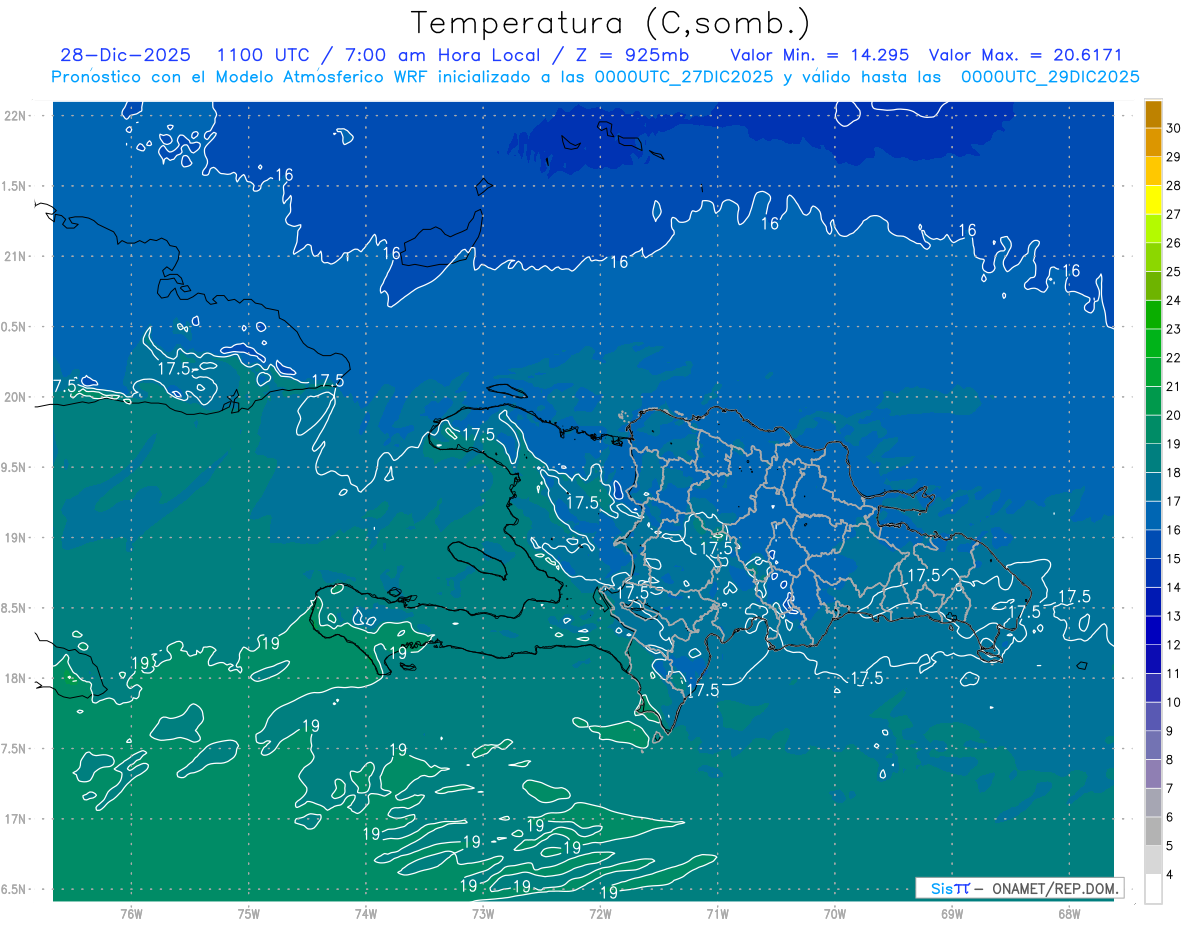Click the "20" color scale label

(x=1173, y=415)
